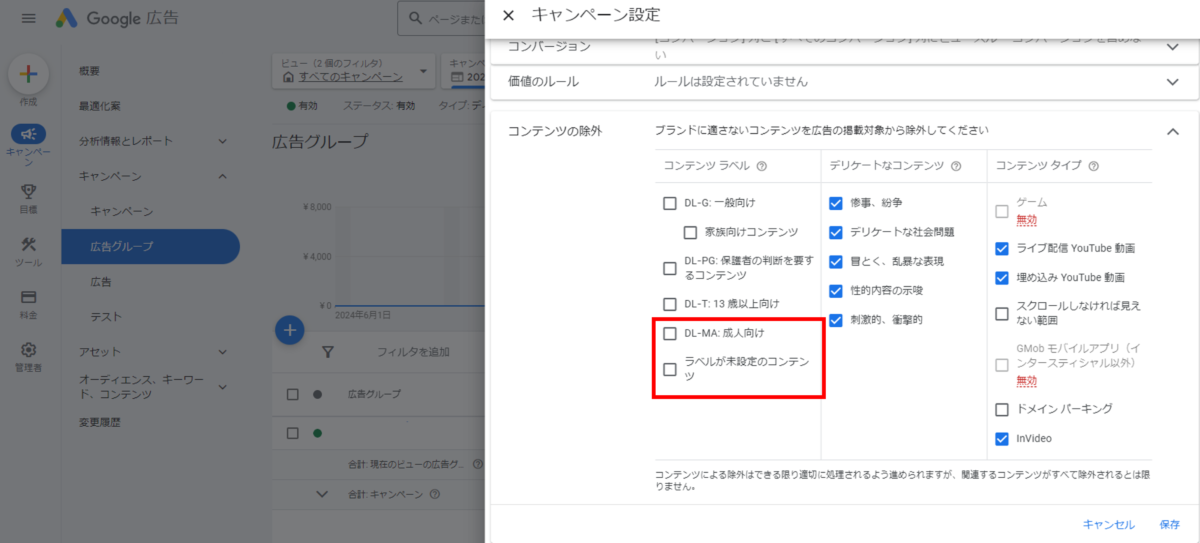Open the 管理者 gear icon

tap(28, 350)
